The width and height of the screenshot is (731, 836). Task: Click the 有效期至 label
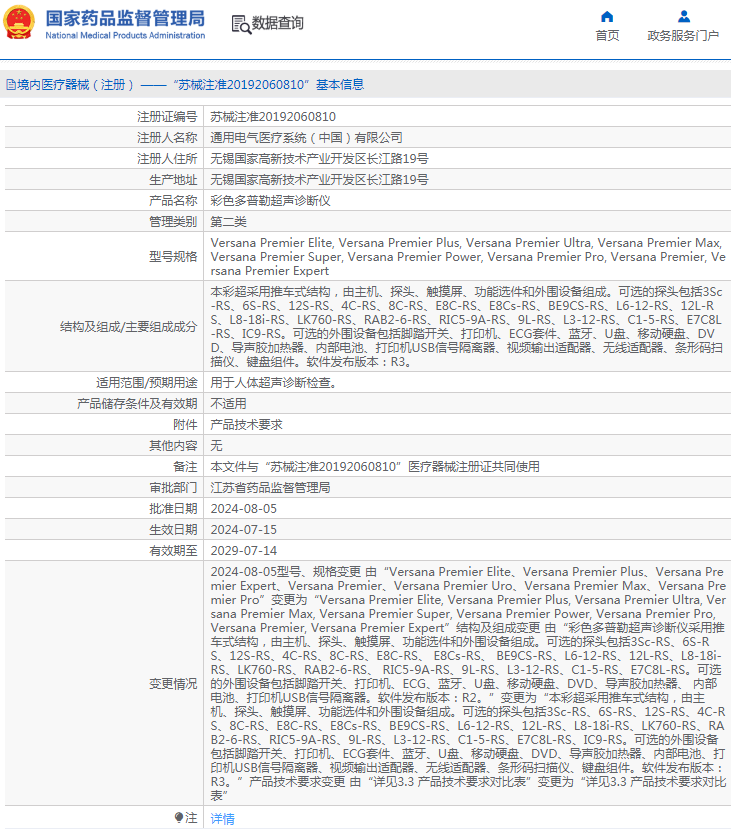point(173,550)
